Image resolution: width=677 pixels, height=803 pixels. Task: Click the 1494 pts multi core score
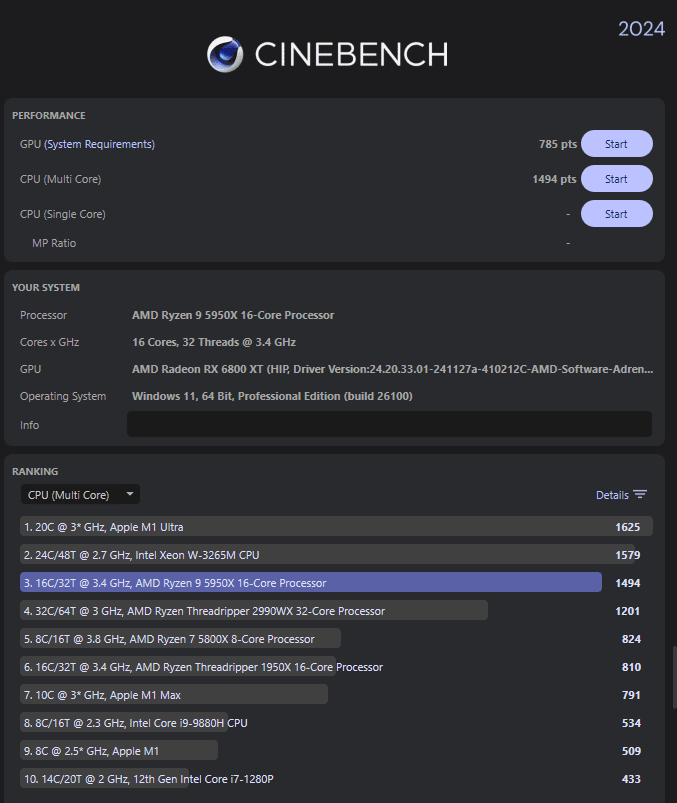(554, 179)
